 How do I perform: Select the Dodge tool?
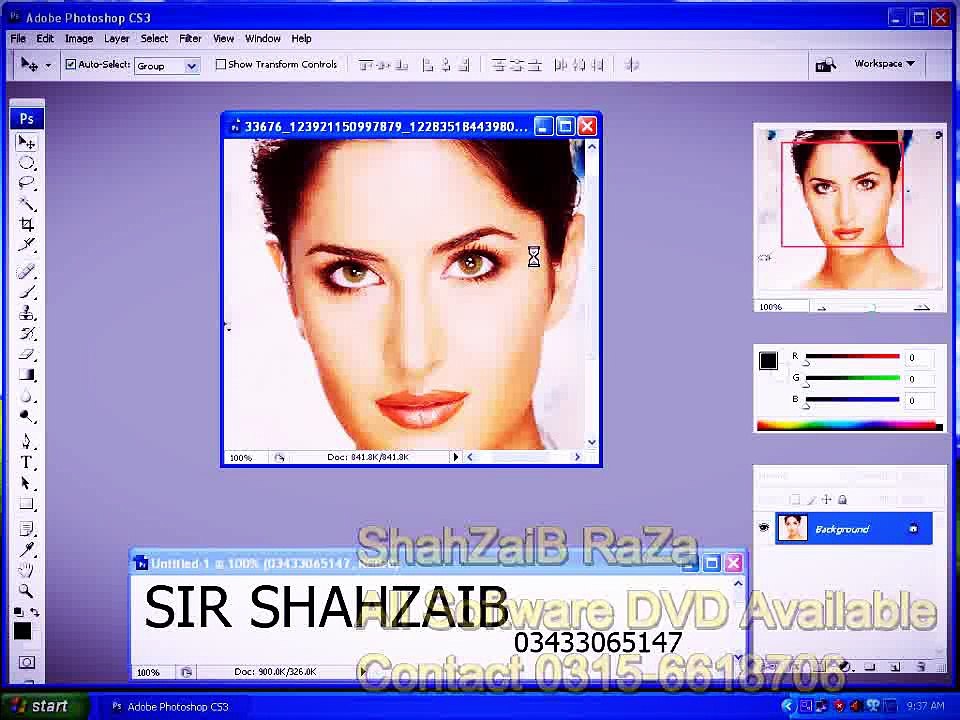click(26, 417)
